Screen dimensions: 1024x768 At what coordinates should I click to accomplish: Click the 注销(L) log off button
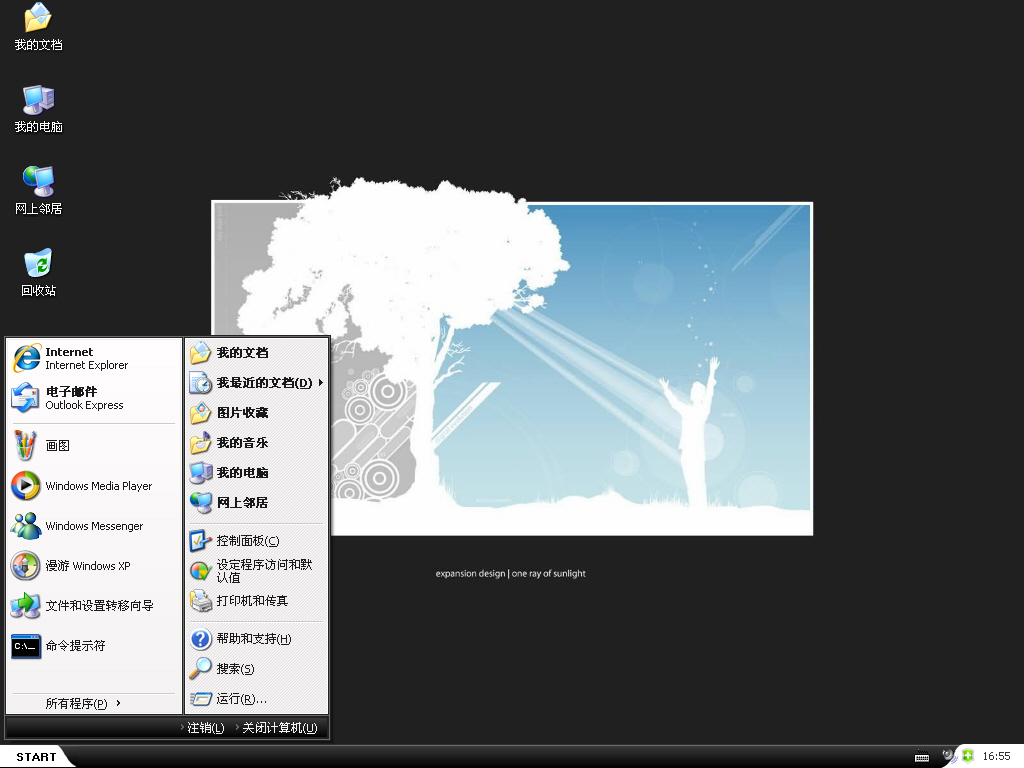pyautogui.click(x=203, y=728)
